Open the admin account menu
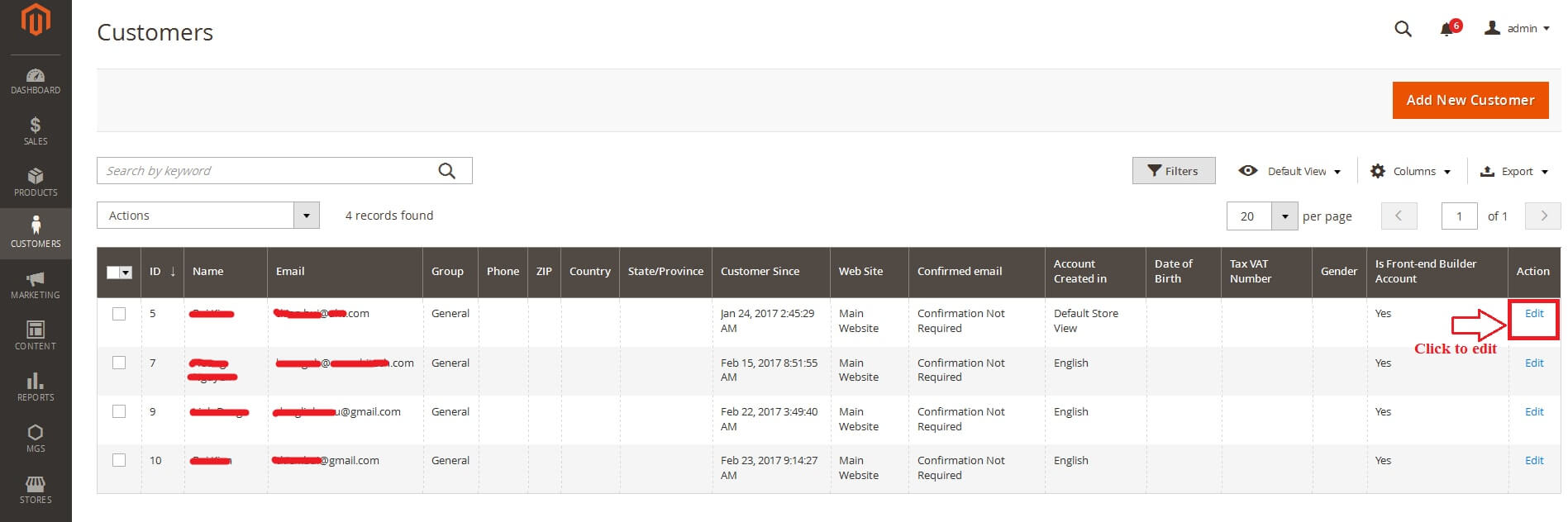 (1517, 29)
